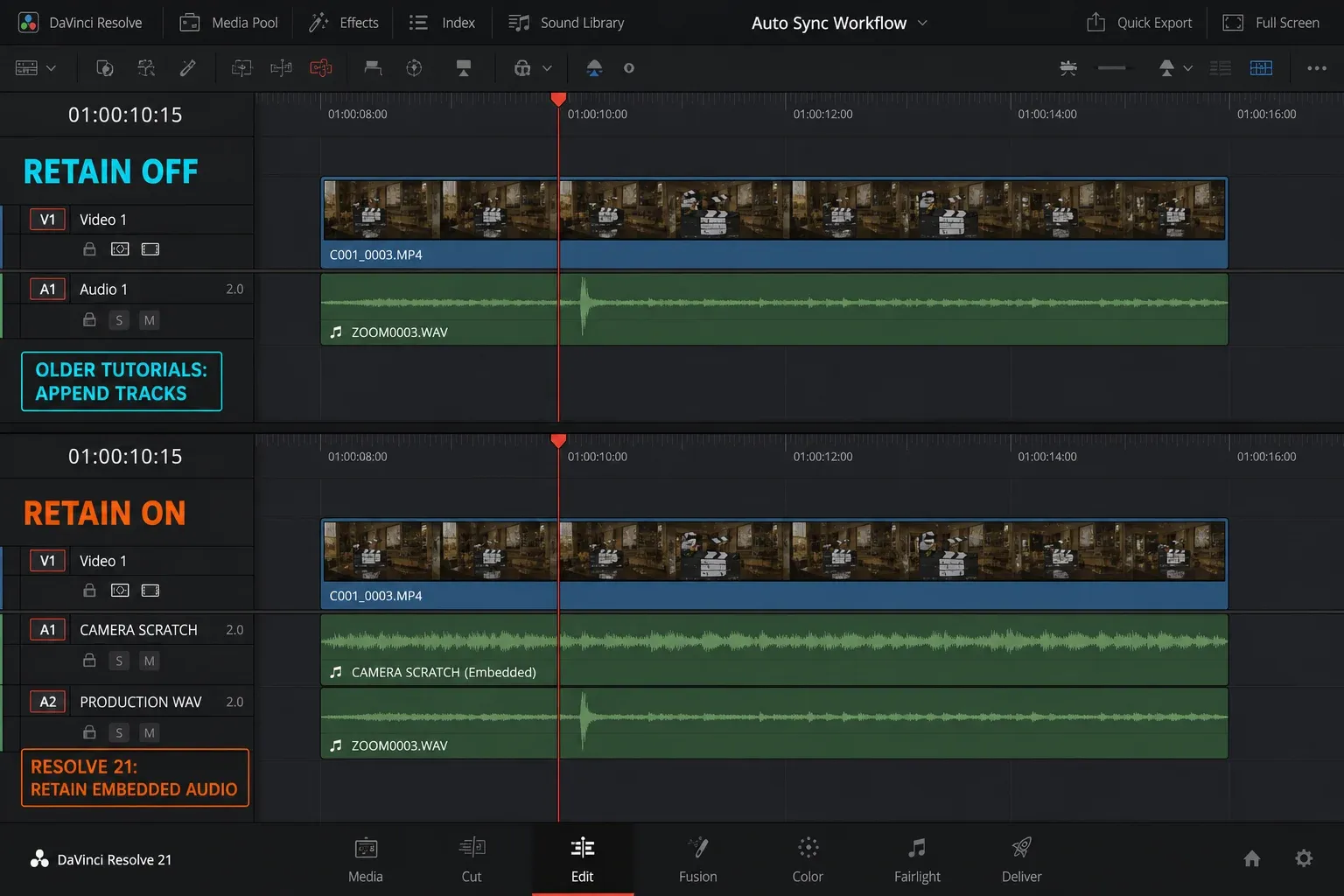Image resolution: width=1344 pixels, height=896 pixels.
Task: Click the place on top icon
Action: (x=373, y=68)
